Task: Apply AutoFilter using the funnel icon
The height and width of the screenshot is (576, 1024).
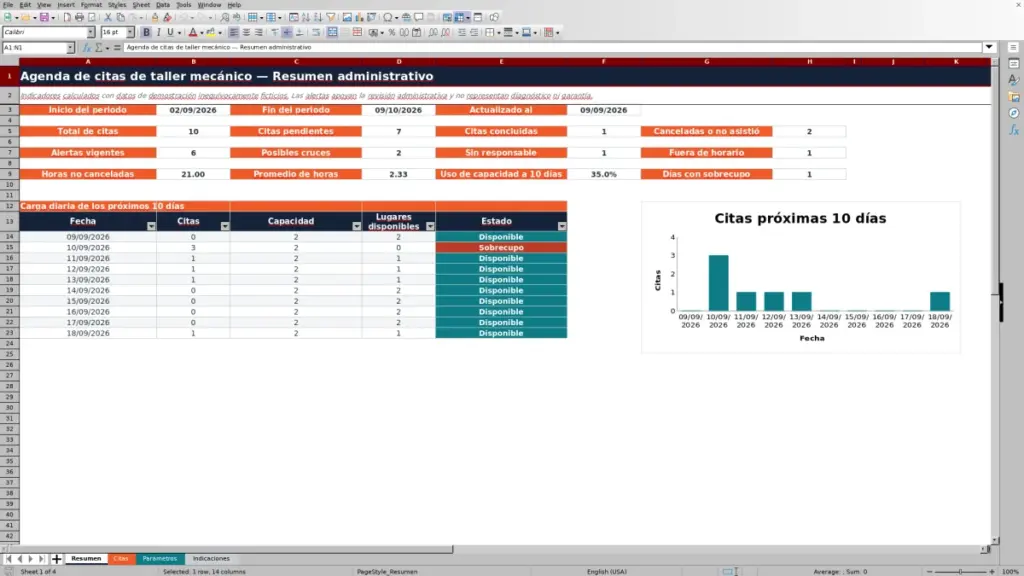Action: [x=331, y=18]
